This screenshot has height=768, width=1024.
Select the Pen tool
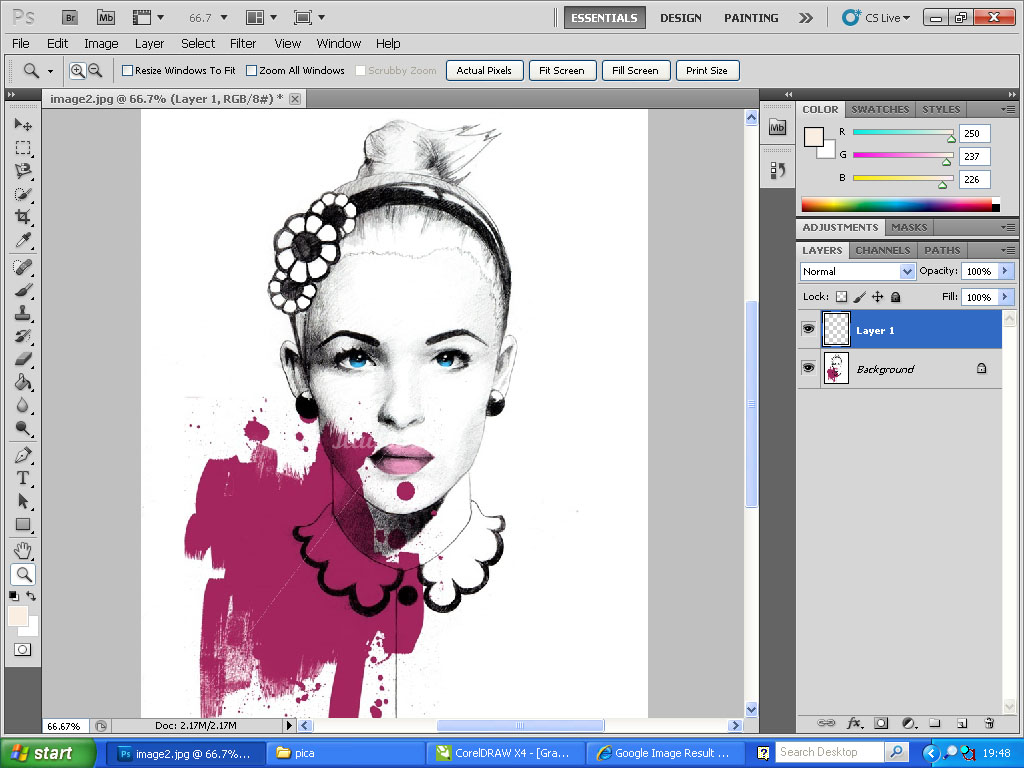(x=24, y=455)
